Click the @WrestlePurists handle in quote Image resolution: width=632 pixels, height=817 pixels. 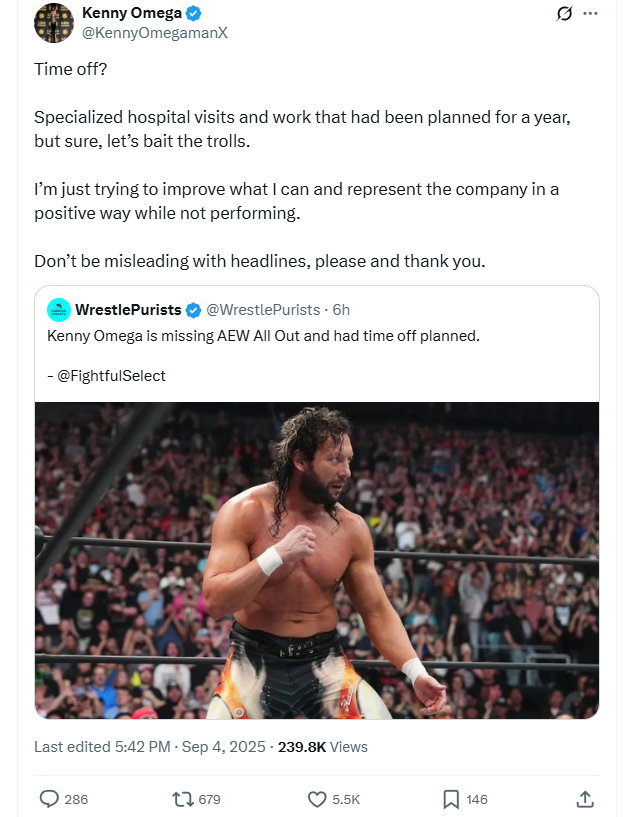[263, 310]
